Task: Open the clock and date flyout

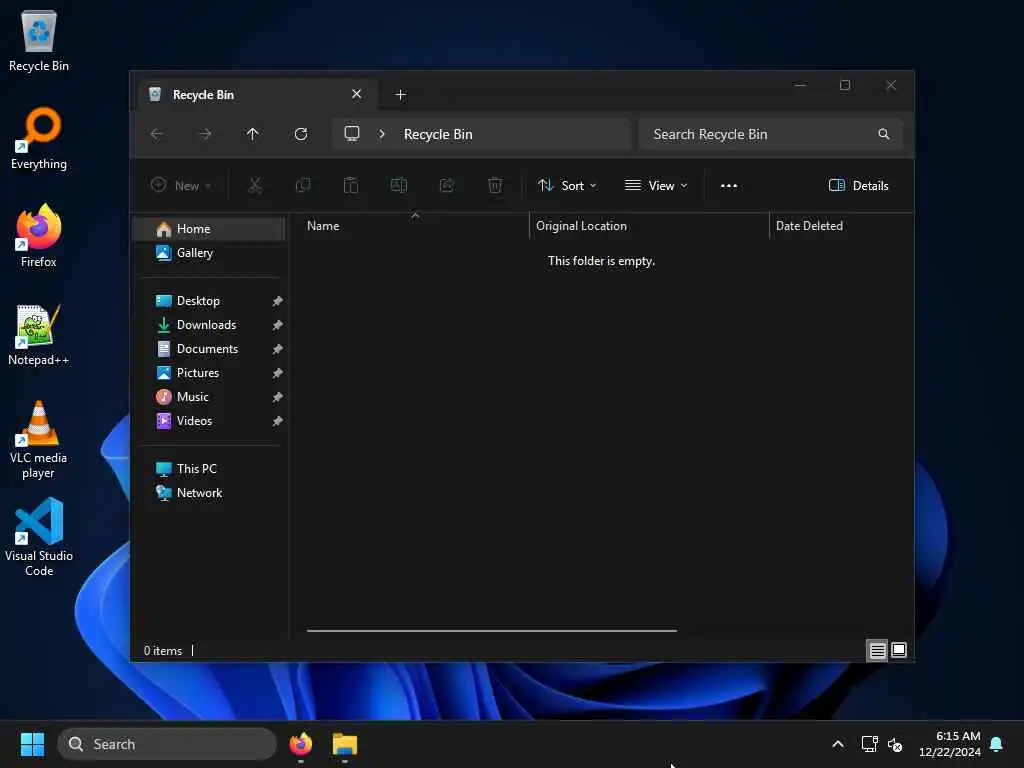Action: click(950, 744)
